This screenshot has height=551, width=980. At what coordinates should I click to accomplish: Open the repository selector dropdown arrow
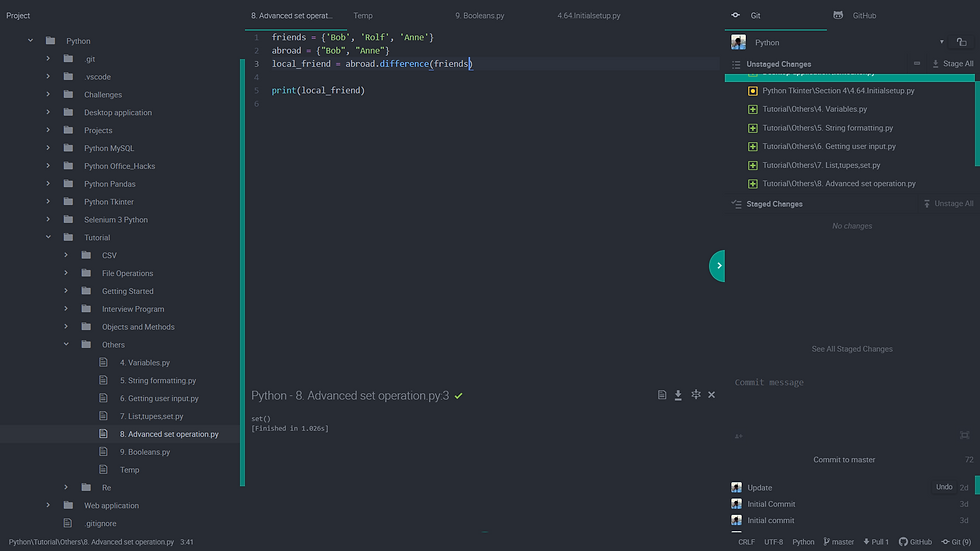[x=941, y=42]
